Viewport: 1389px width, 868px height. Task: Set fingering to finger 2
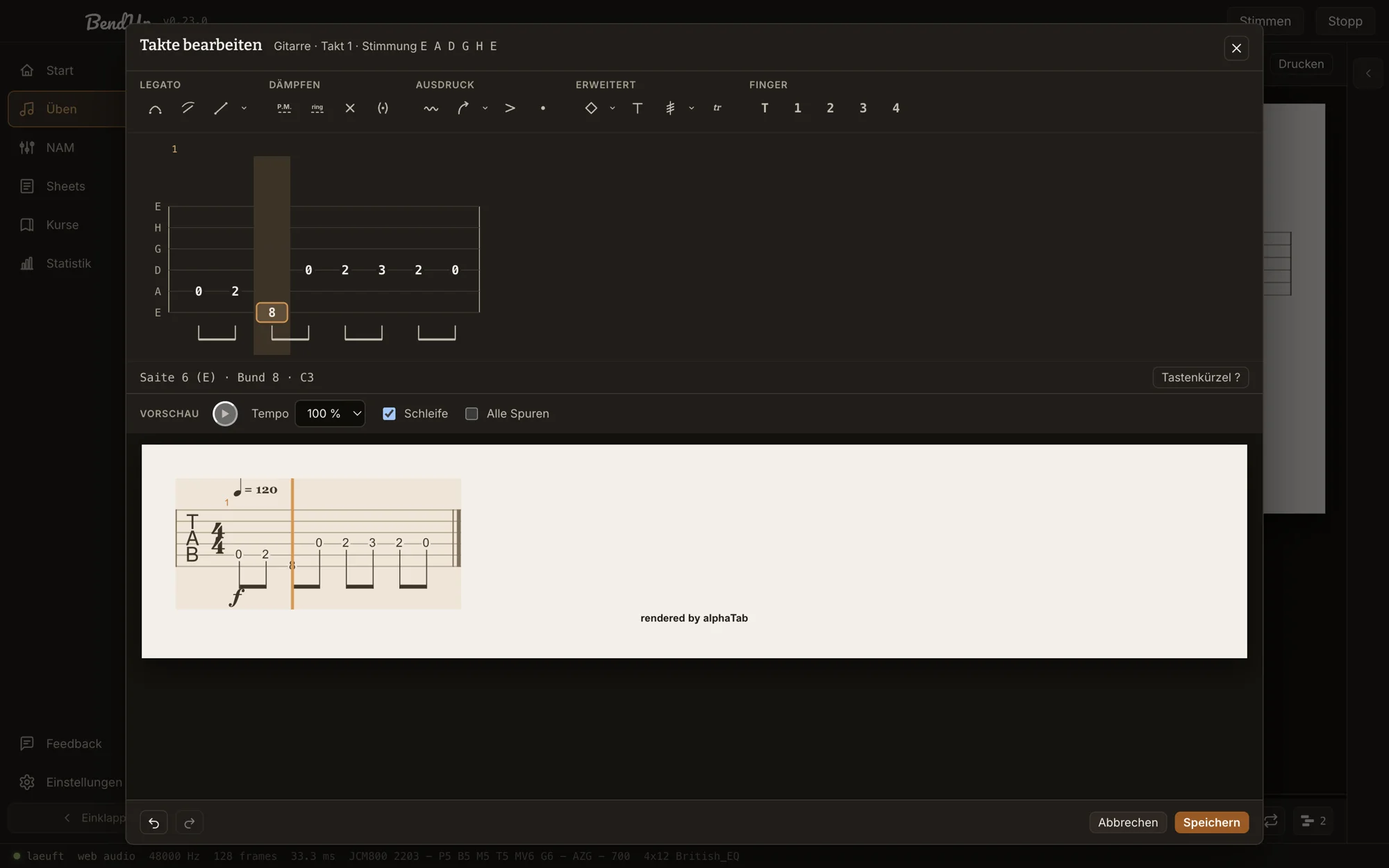click(830, 108)
